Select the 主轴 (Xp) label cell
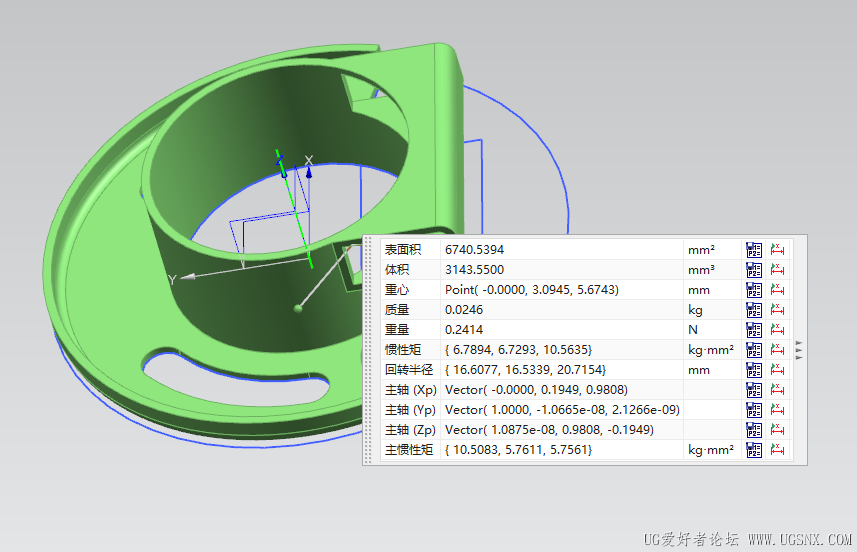The height and width of the screenshot is (552, 857). pyautogui.click(x=410, y=390)
